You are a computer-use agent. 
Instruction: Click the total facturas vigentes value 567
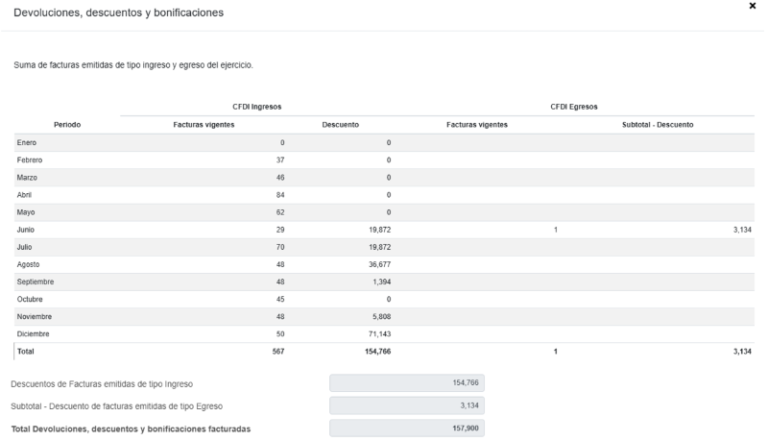pos(278,351)
